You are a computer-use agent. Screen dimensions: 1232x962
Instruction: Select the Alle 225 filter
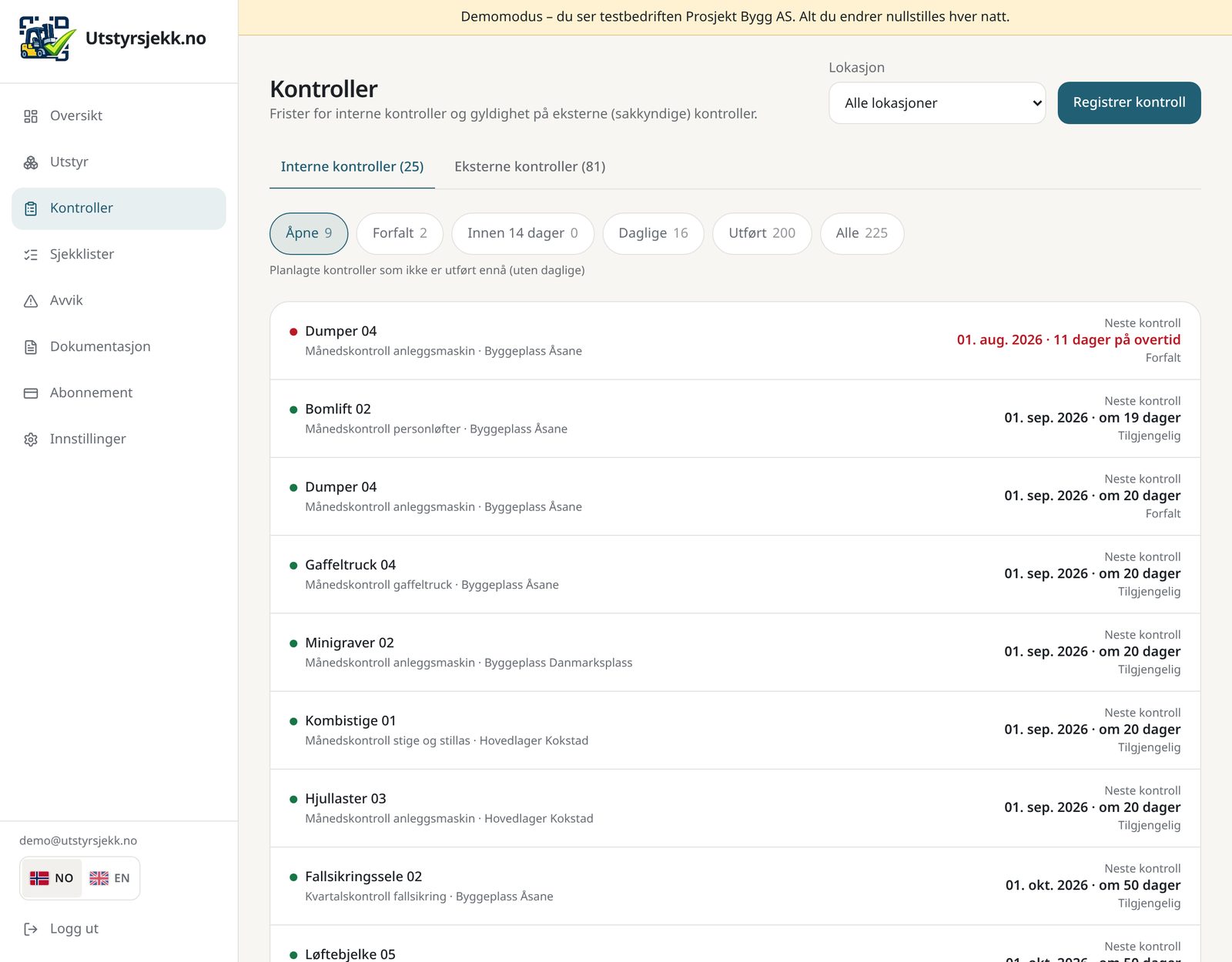tap(862, 233)
